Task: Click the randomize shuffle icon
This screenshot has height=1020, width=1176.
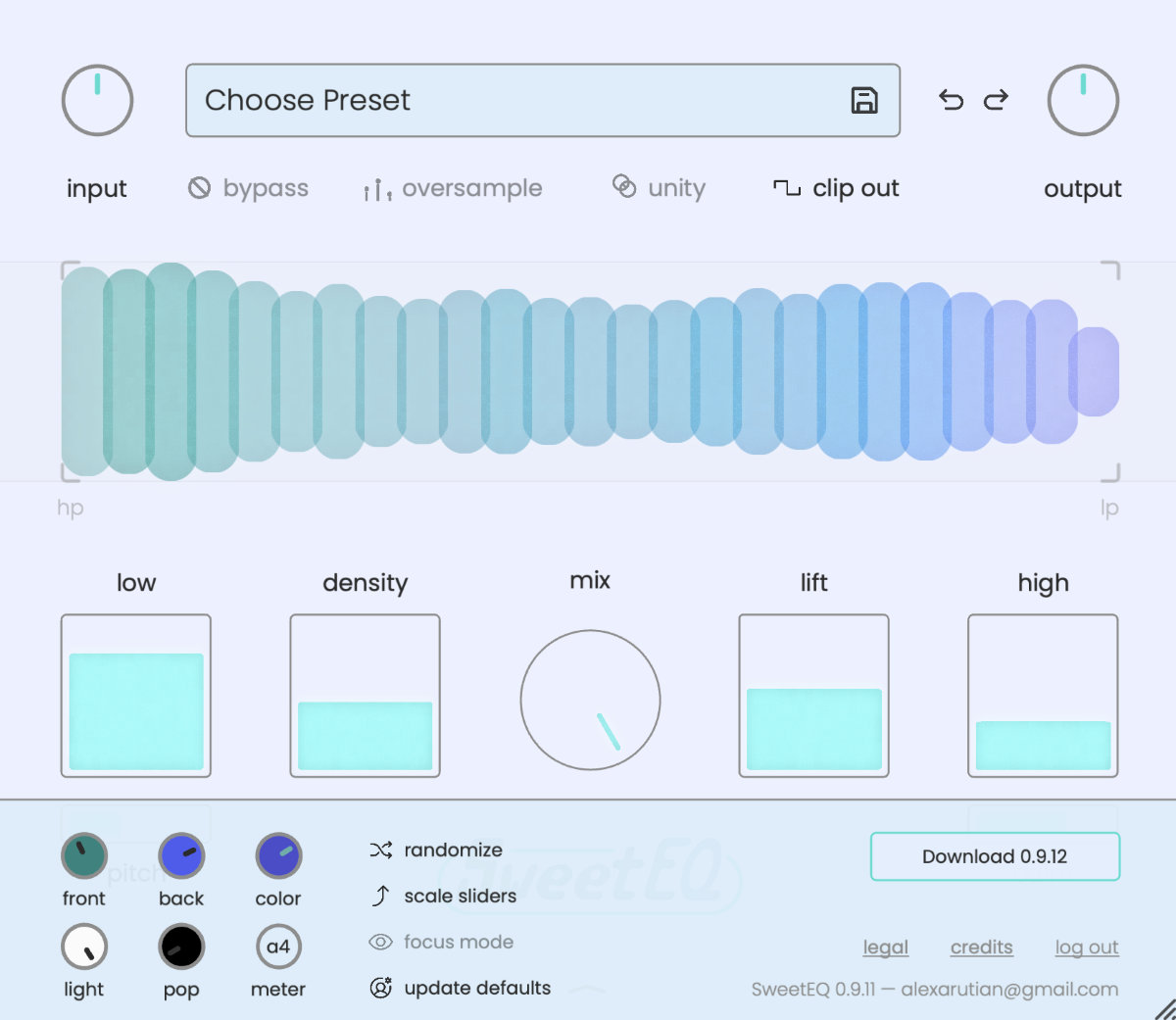Action: (380, 850)
